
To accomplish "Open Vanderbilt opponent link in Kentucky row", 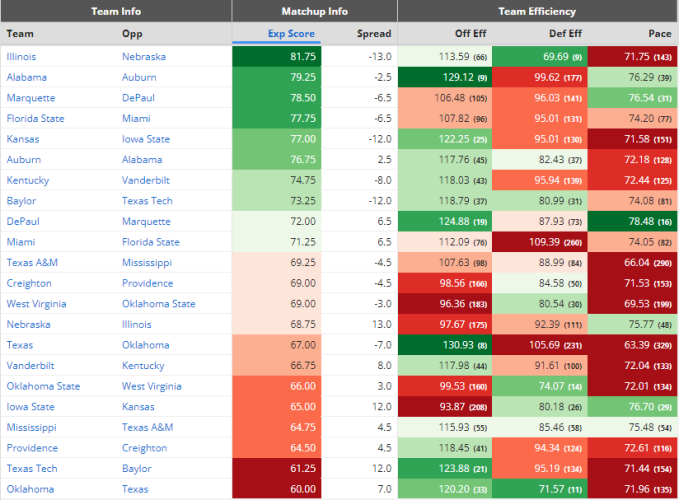I will click(x=146, y=180).
